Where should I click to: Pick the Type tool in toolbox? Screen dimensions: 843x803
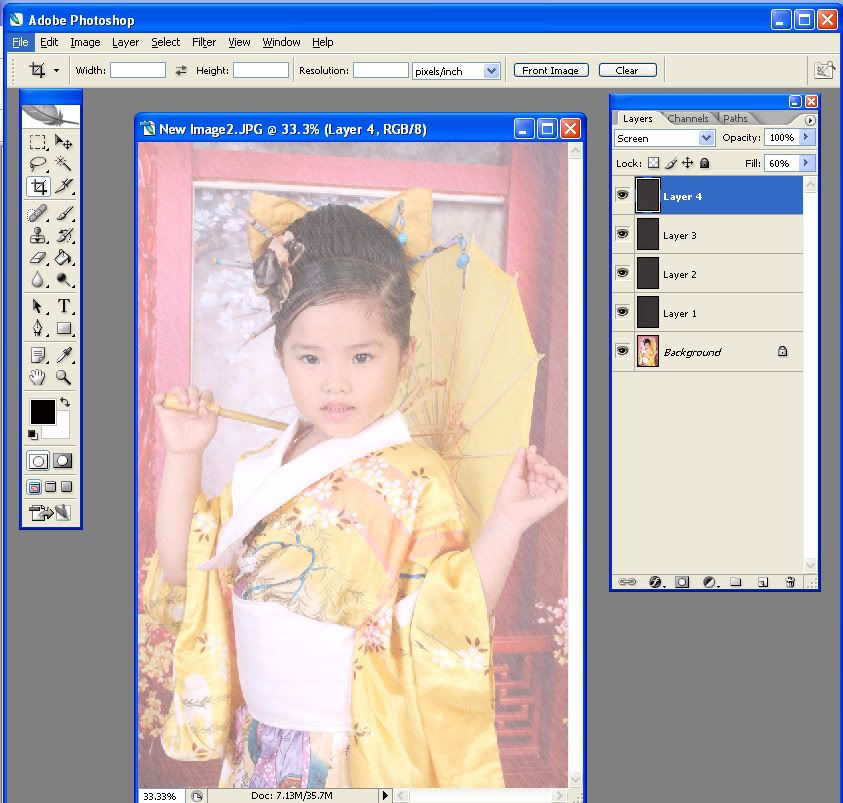(64, 306)
